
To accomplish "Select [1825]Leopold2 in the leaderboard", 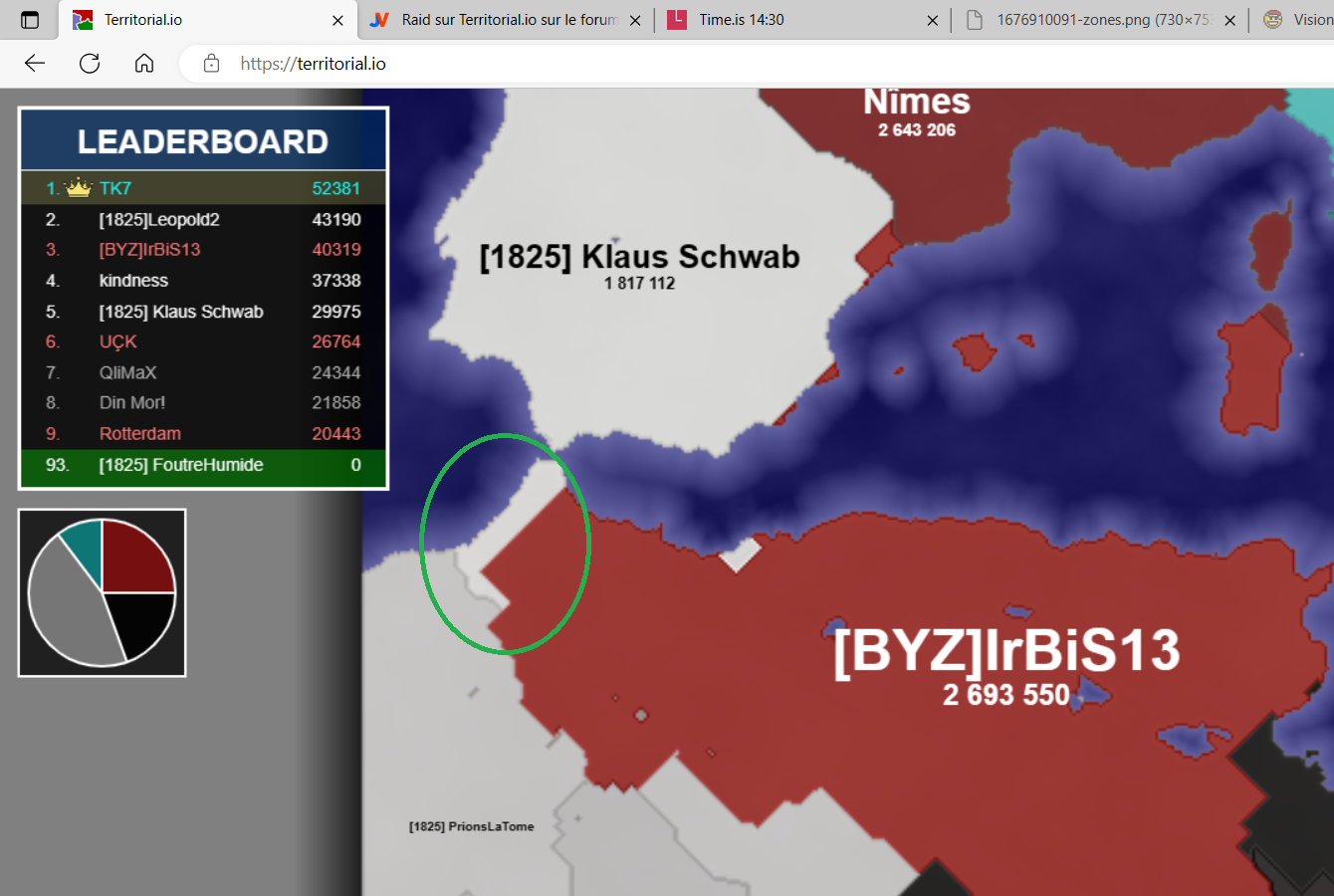I will [159, 219].
